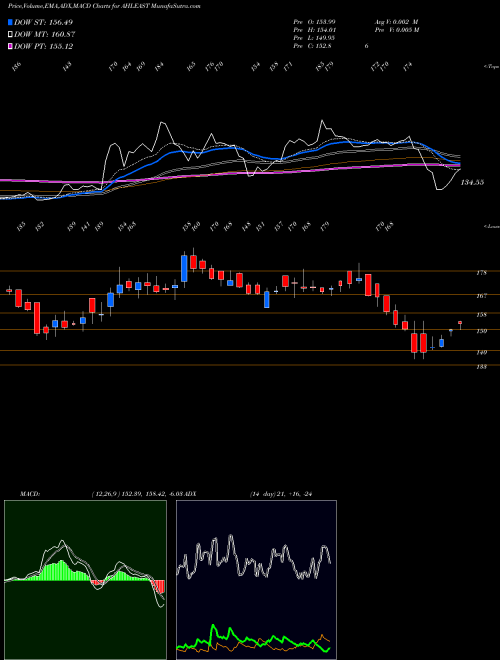Click the Pre V: 0.005 M value
Screen dimensions: 500x660
tap(398, 30)
